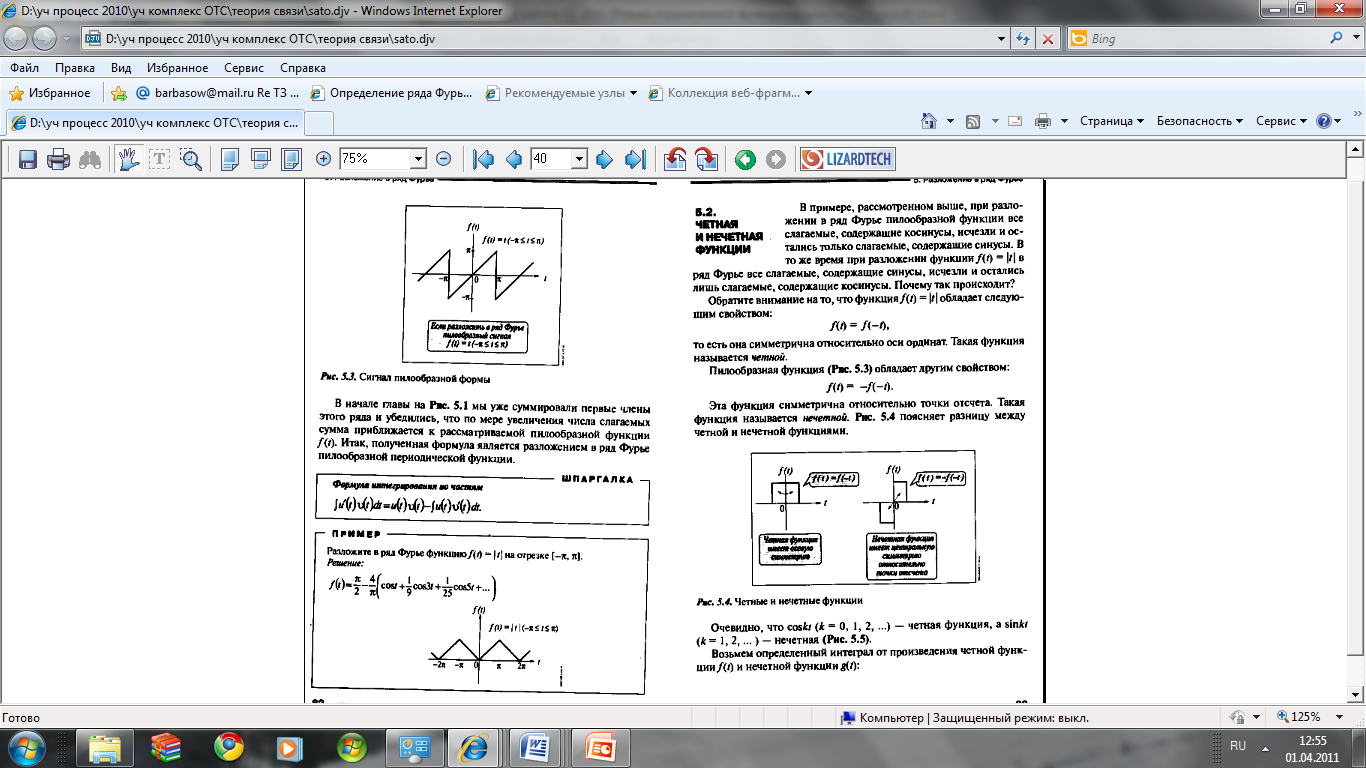Activate the text selection tool

click(159, 159)
